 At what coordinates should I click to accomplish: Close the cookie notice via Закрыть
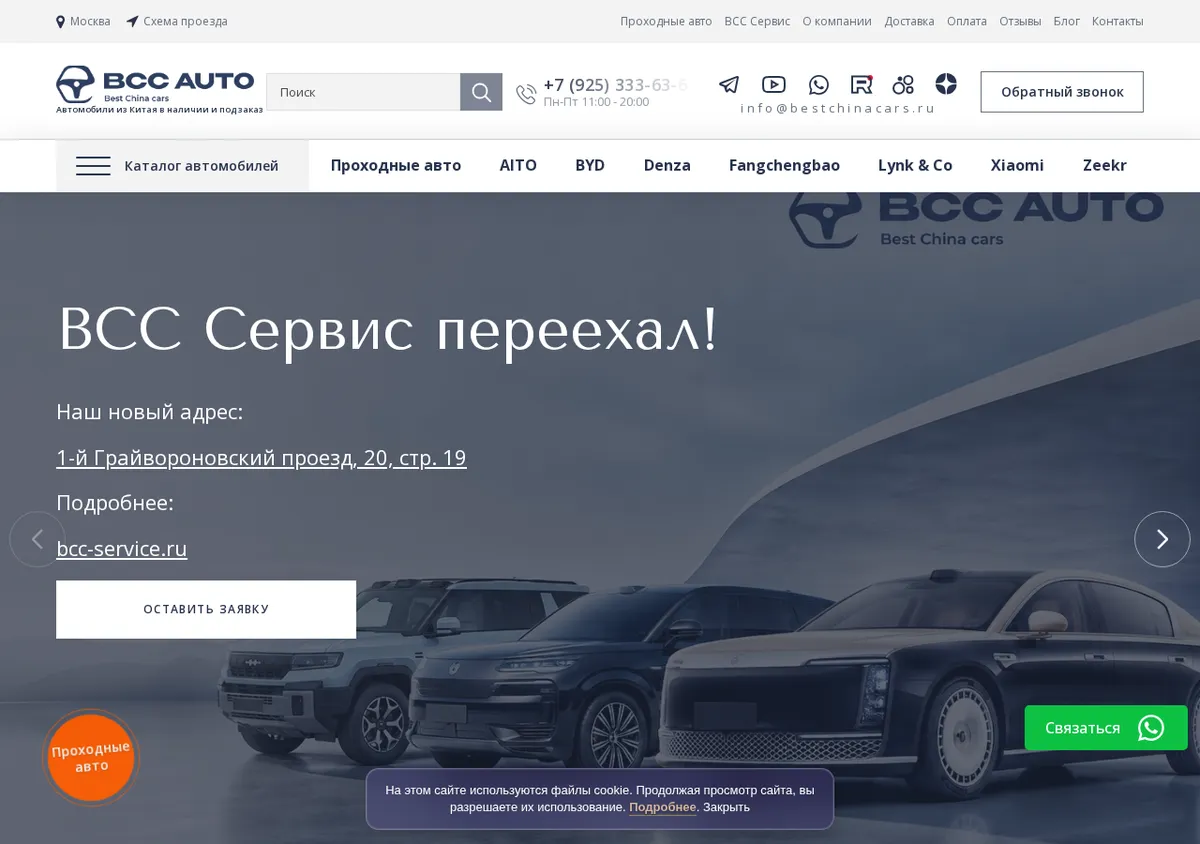[726, 807]
